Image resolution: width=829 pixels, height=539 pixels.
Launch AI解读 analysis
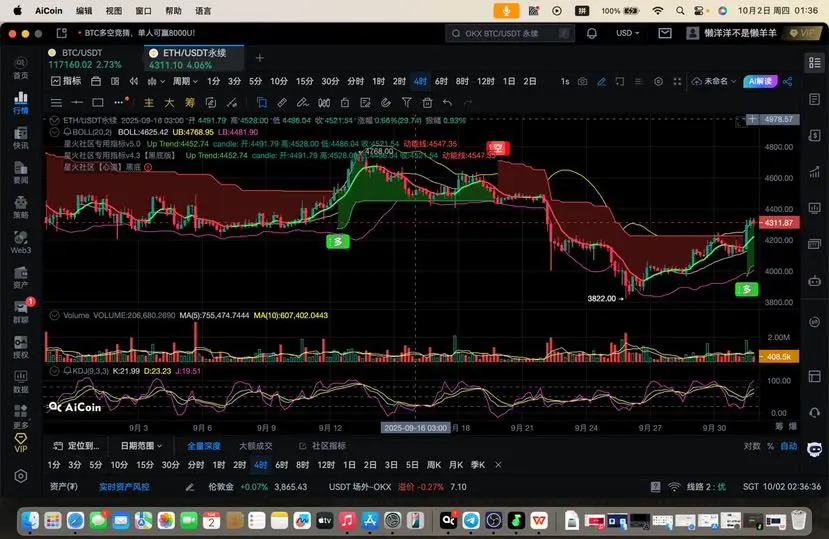tap(760, 81)
